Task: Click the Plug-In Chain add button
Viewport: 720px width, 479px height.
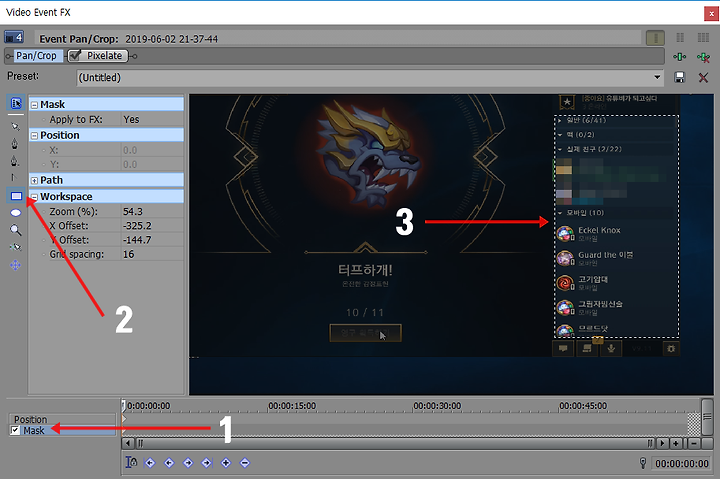Action: (x=679, y=56)
